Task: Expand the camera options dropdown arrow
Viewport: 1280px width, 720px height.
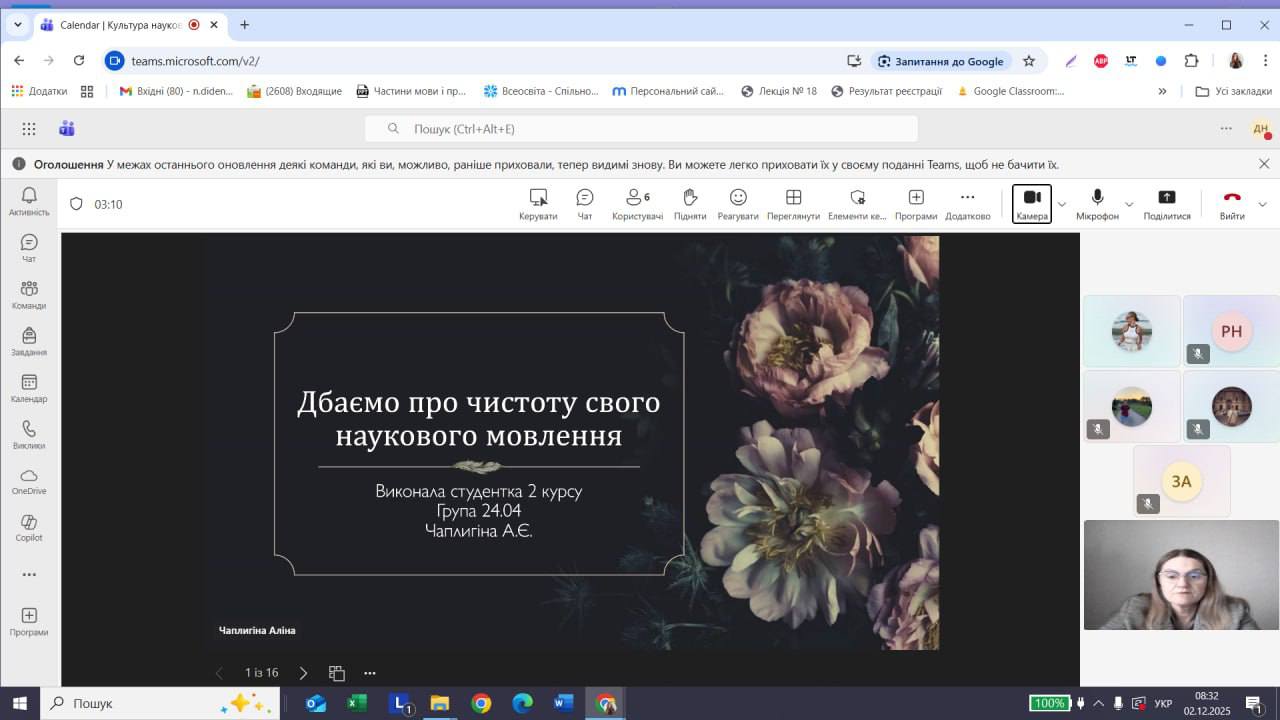Action: [x=1062, y=205]
